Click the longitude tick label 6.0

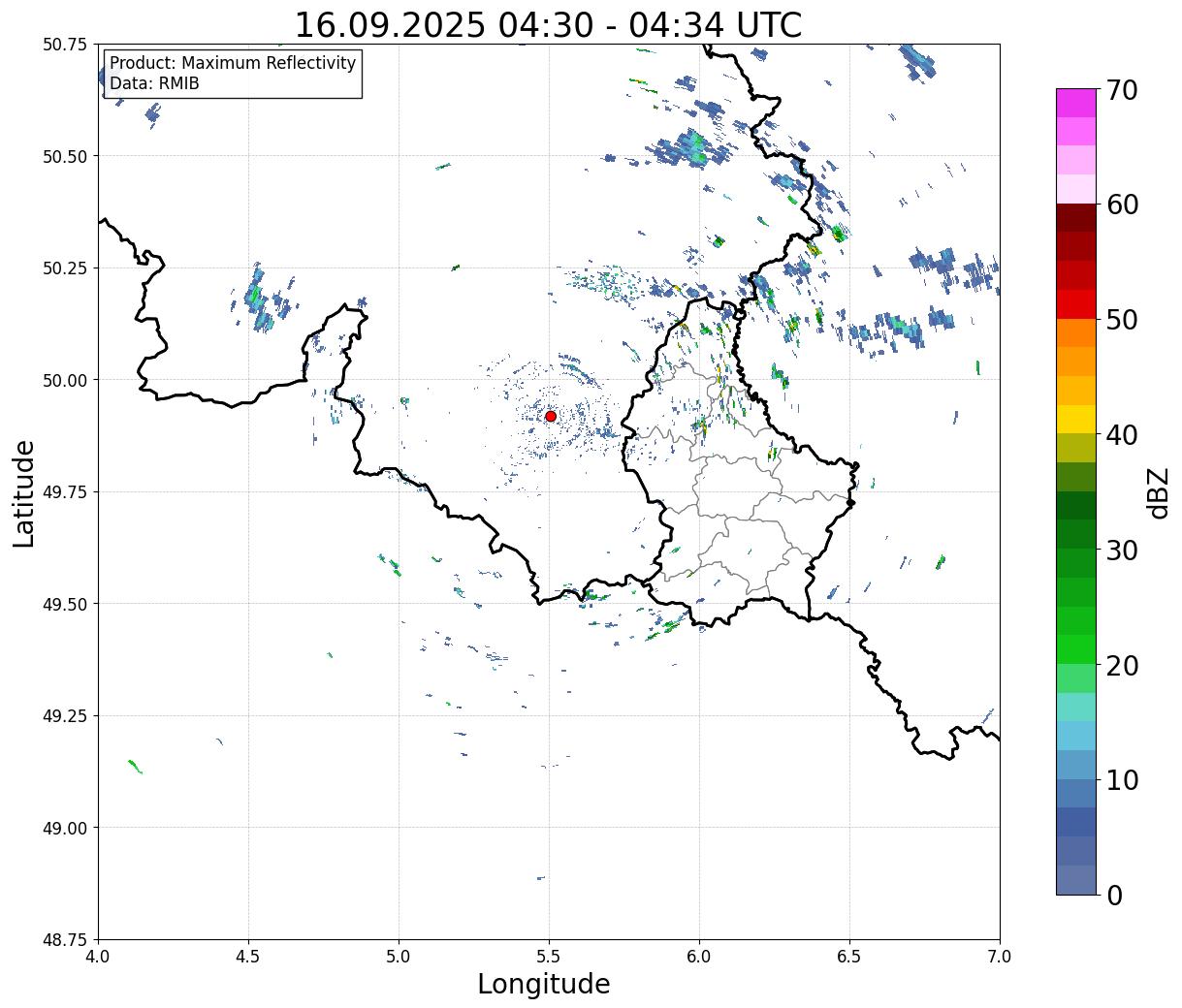pos(699,957)
